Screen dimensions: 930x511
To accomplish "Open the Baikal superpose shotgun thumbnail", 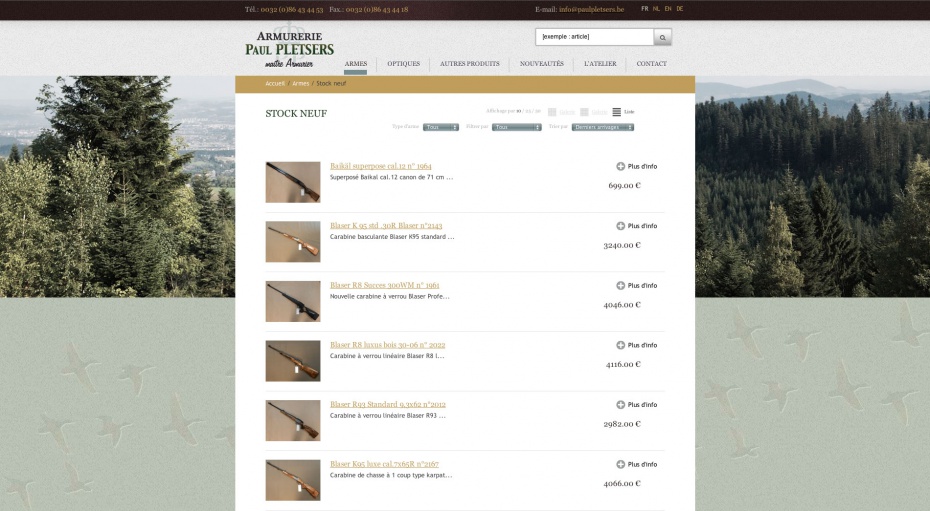I will pos(293,183).
